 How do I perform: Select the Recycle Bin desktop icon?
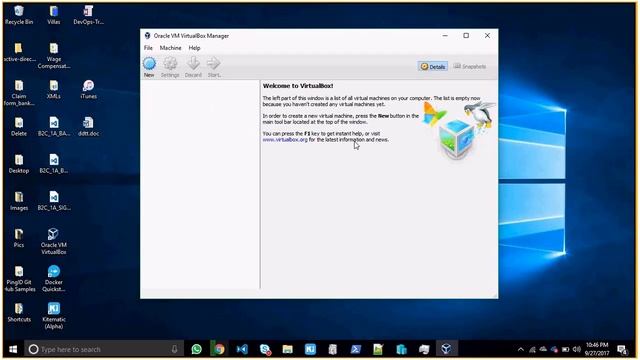pos(19,16)
